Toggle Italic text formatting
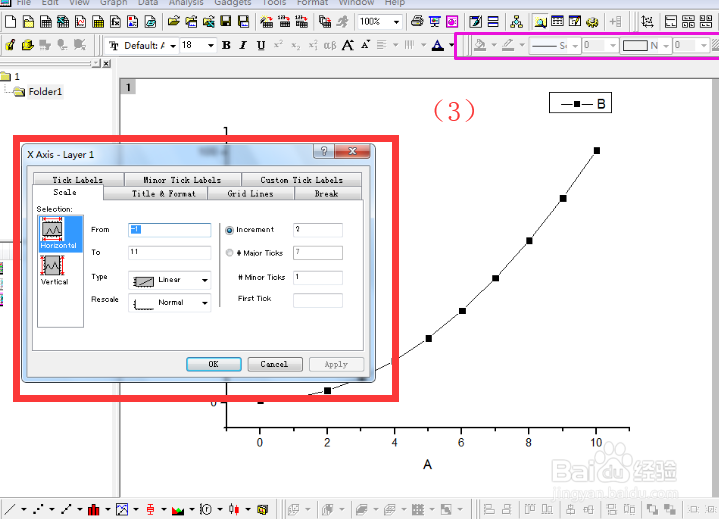 coord(243,45)
